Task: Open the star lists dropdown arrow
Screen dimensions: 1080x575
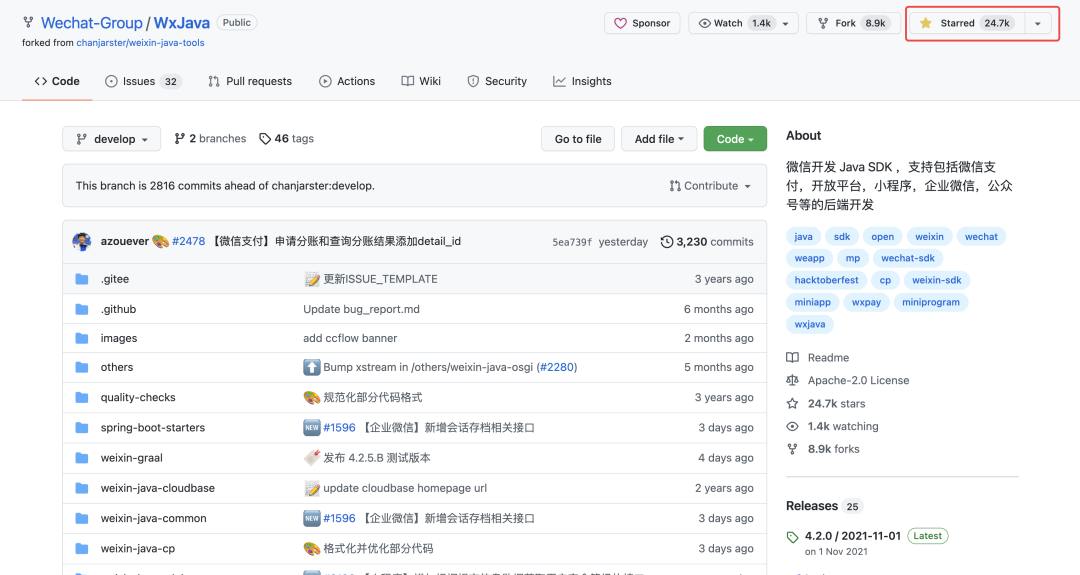Action: [x=1037, y=23]
